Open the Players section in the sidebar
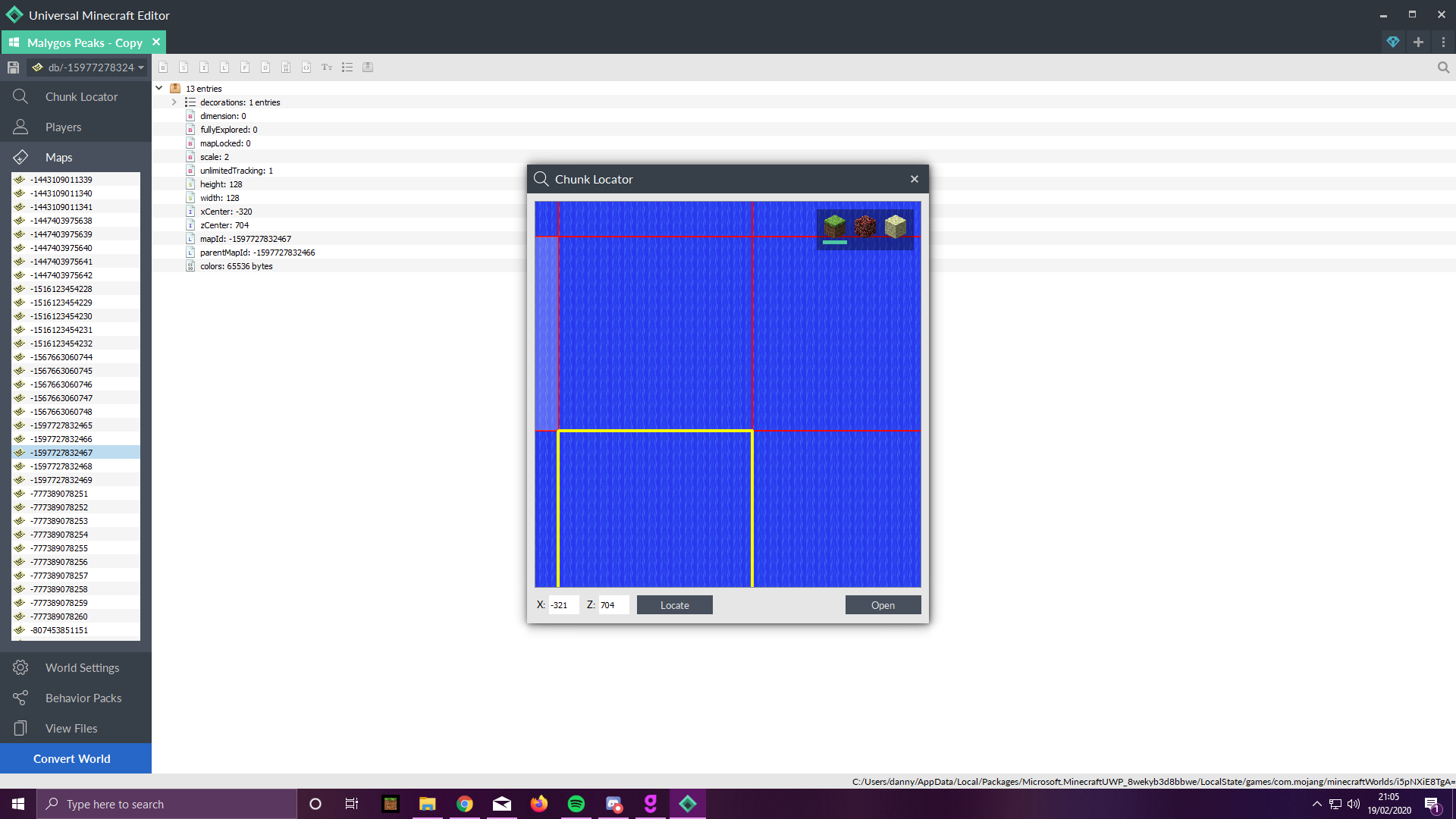The width and height of the screenshot is (1456, 819). pyautogui.click(x=76, y=127)
